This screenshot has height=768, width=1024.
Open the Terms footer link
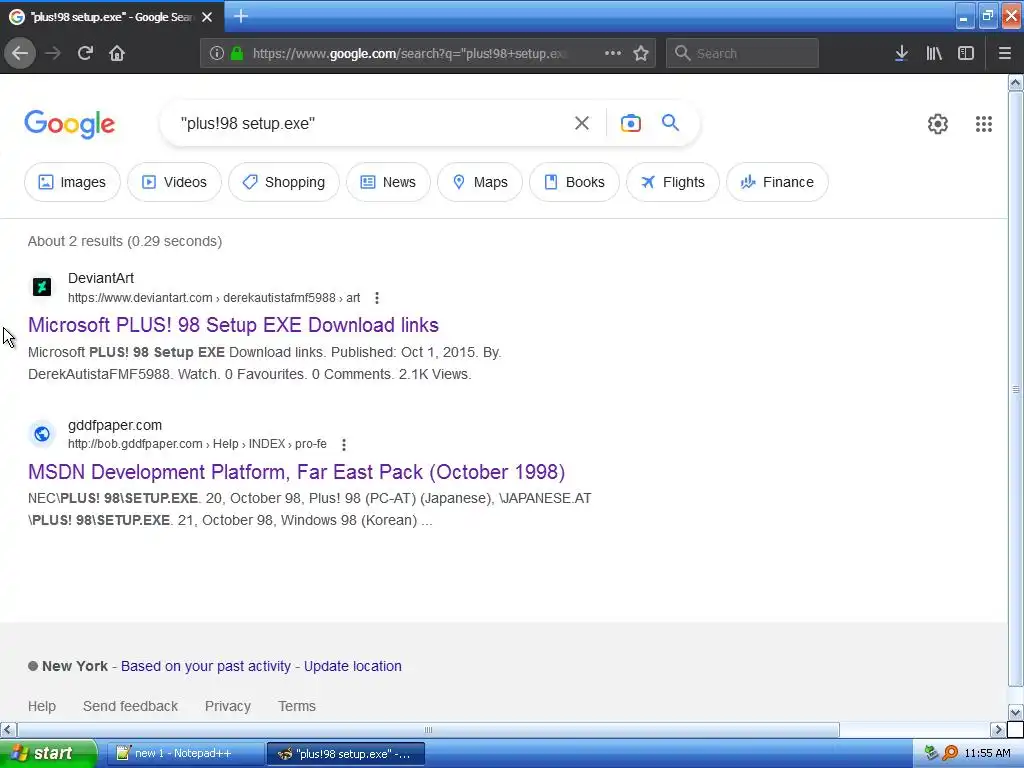(296, 706)
